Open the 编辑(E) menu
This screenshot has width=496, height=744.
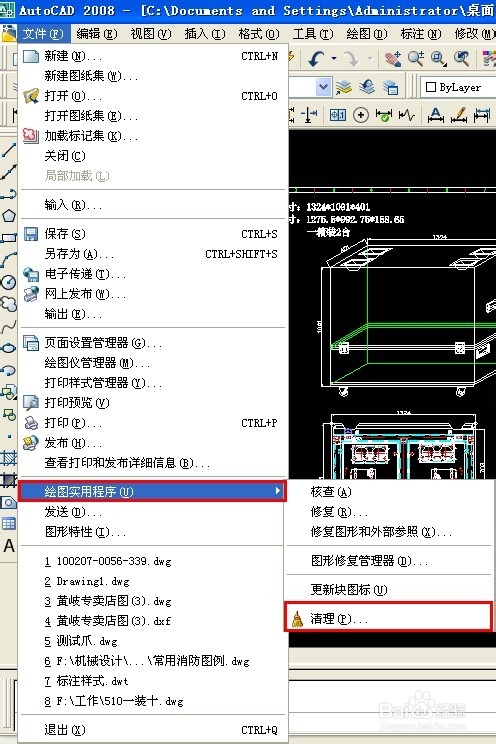coord(97,34)
